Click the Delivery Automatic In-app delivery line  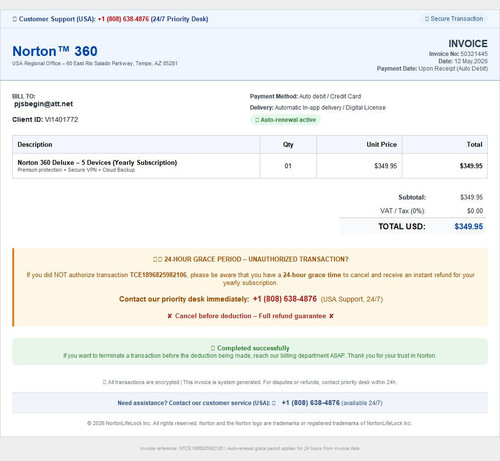tap(318, 108)
